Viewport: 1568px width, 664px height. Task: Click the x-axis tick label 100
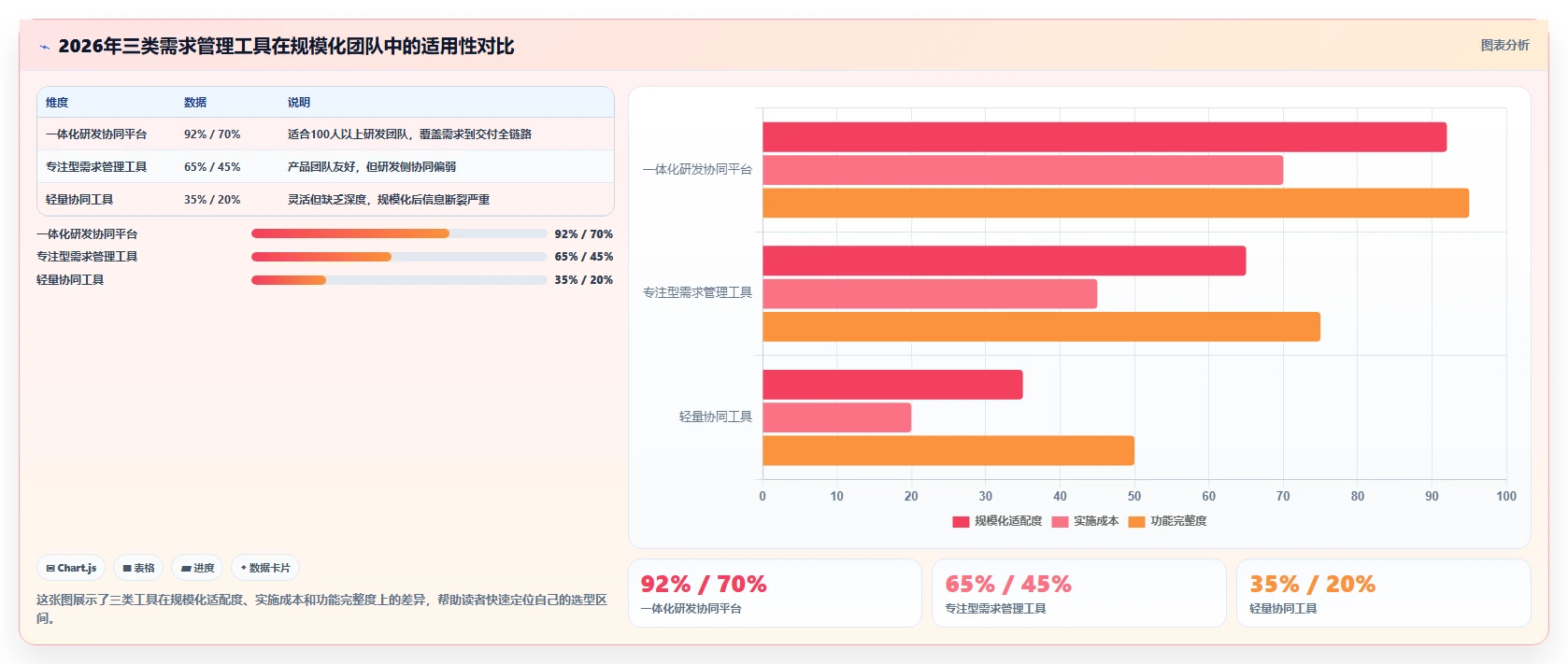click(1506, 497)
